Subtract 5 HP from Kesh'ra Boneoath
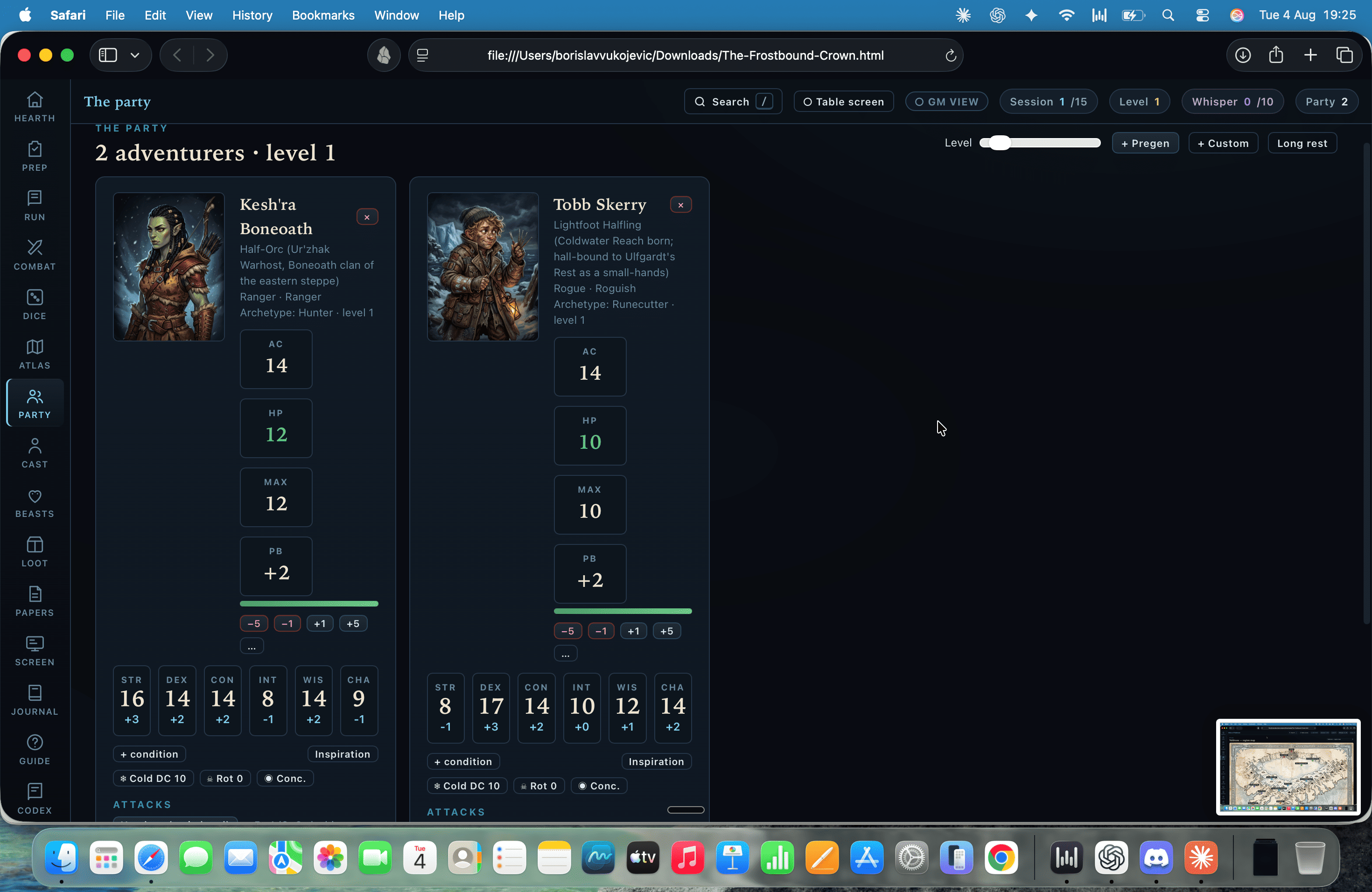 point(254,623)
